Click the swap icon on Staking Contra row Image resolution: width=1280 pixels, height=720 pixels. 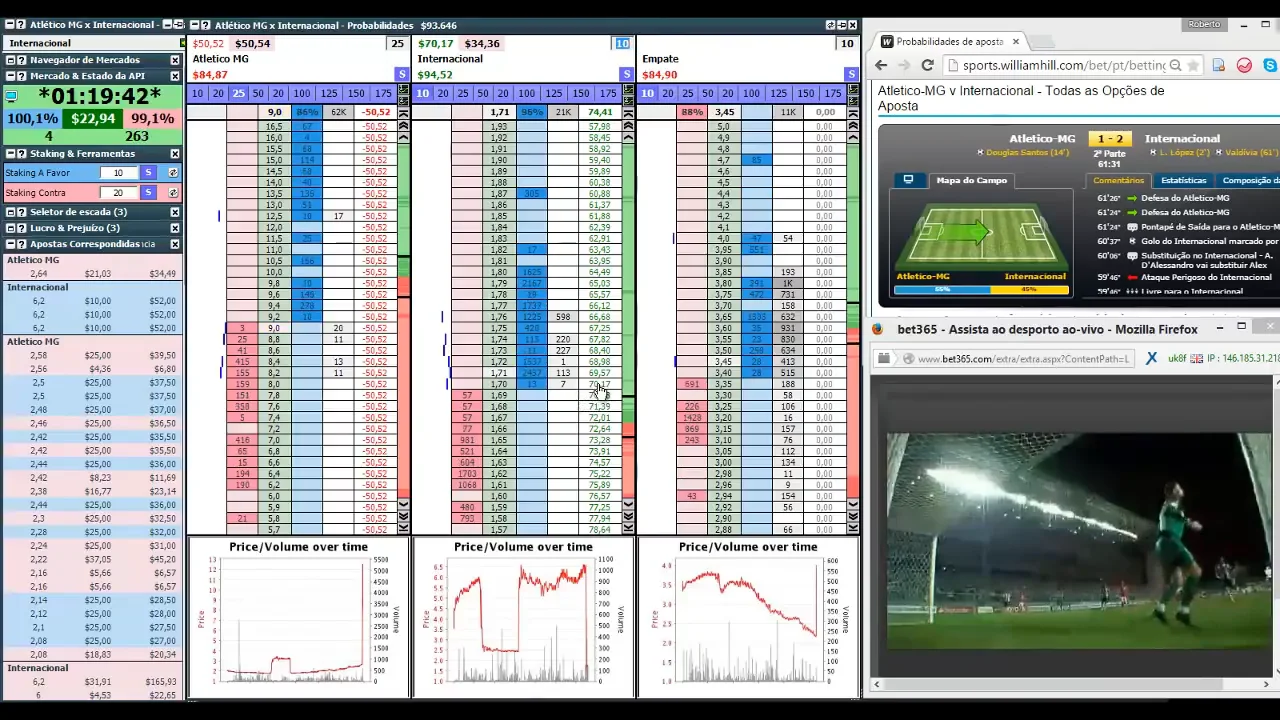click(172, 193)
